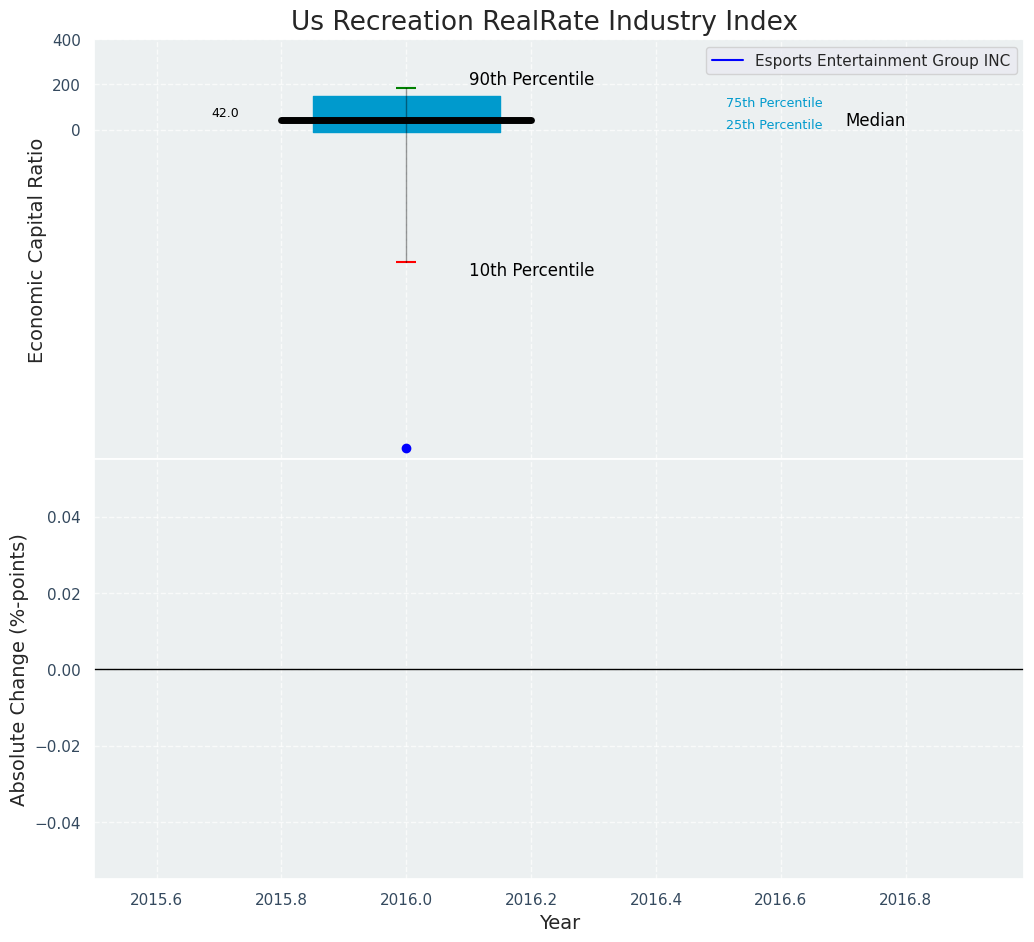The height and width of the screenshot is (942, 1034).
Task: Click the 25th Percentile label
Action: [774, 125]
